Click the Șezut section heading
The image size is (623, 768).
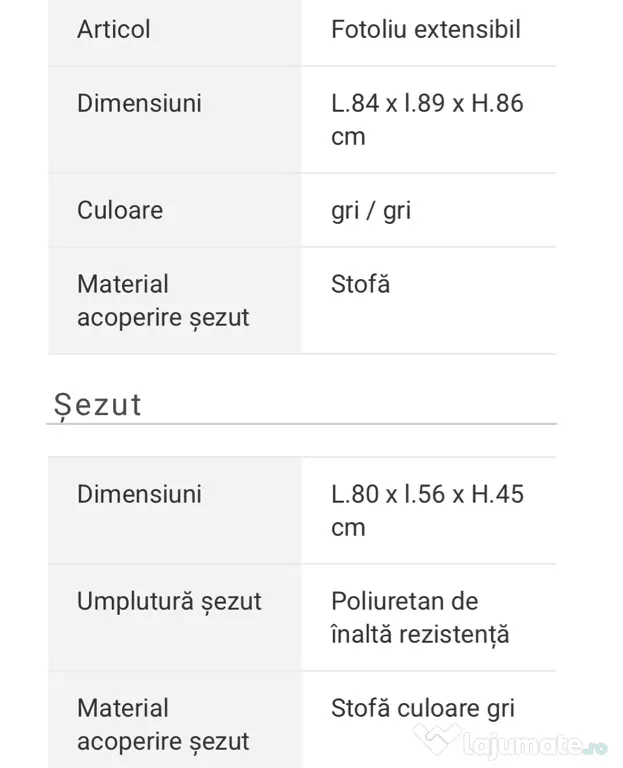click(98, 404)
